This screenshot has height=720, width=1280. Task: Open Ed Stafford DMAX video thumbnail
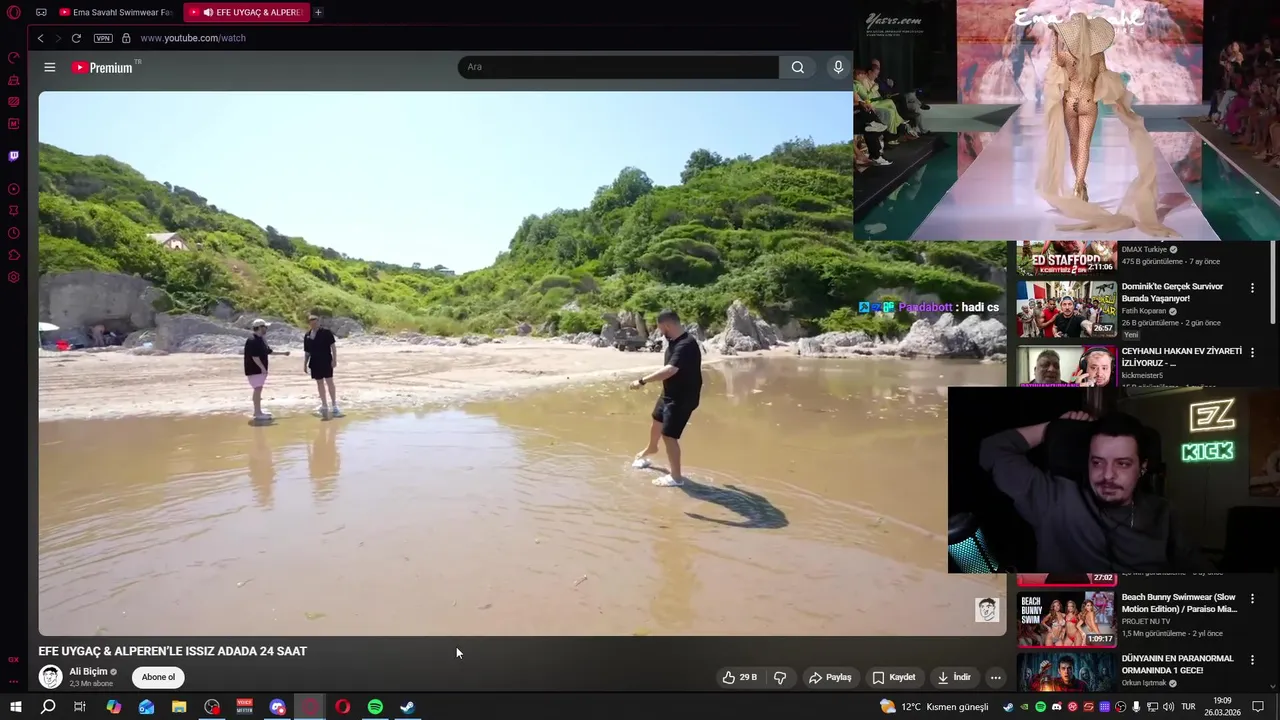(1066, 258)
